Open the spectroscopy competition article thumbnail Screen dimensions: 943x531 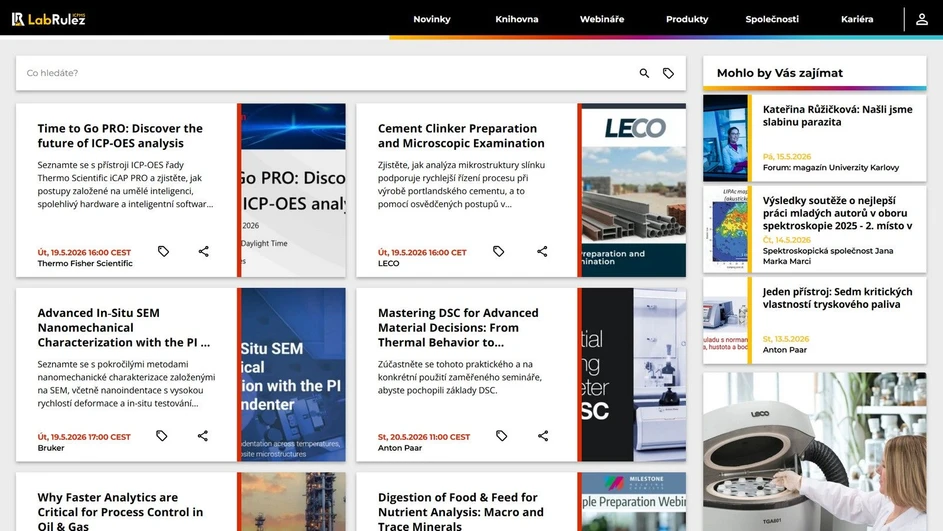click(x=725, y=230)
